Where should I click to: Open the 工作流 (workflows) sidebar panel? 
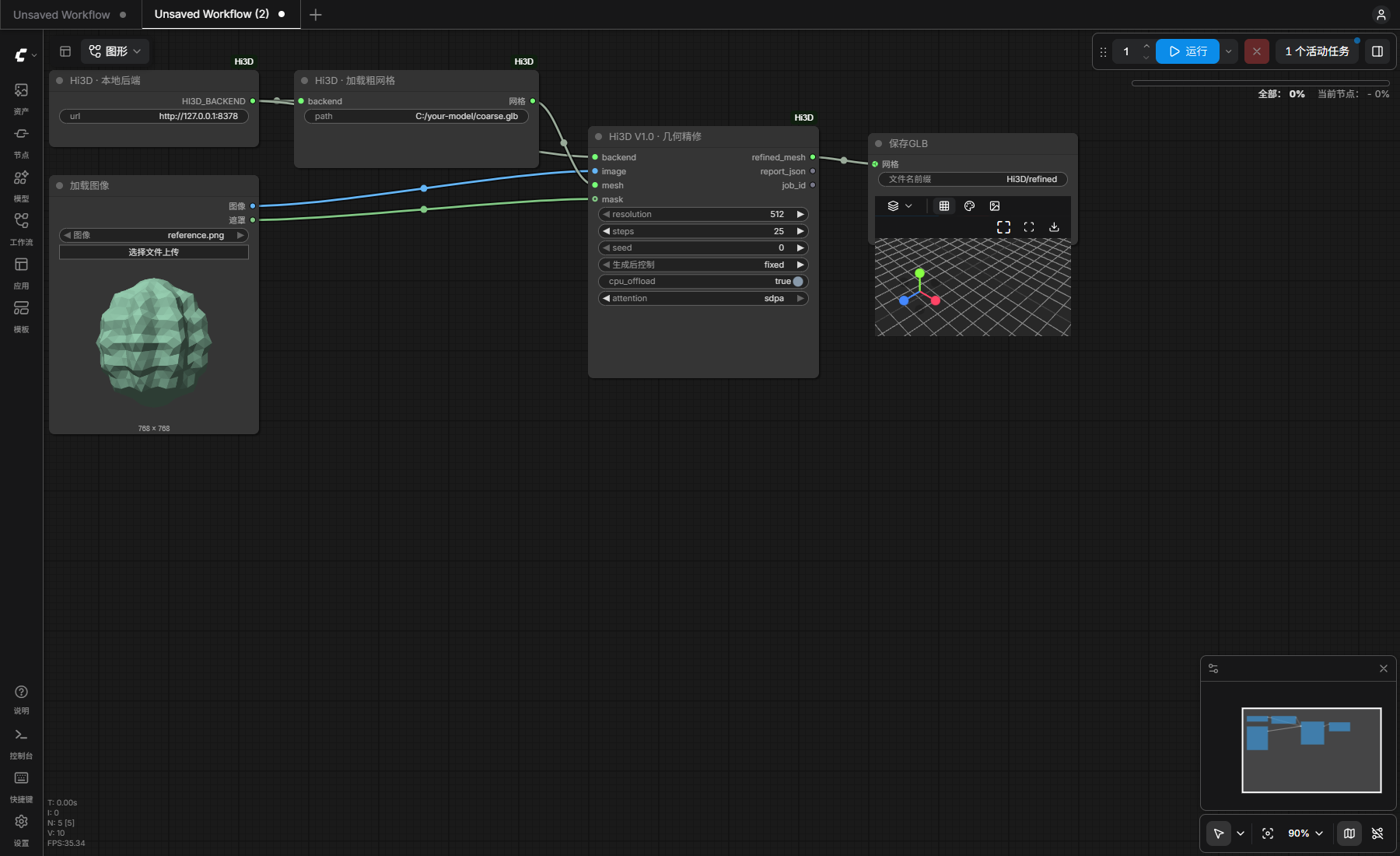tap(21, 228)
